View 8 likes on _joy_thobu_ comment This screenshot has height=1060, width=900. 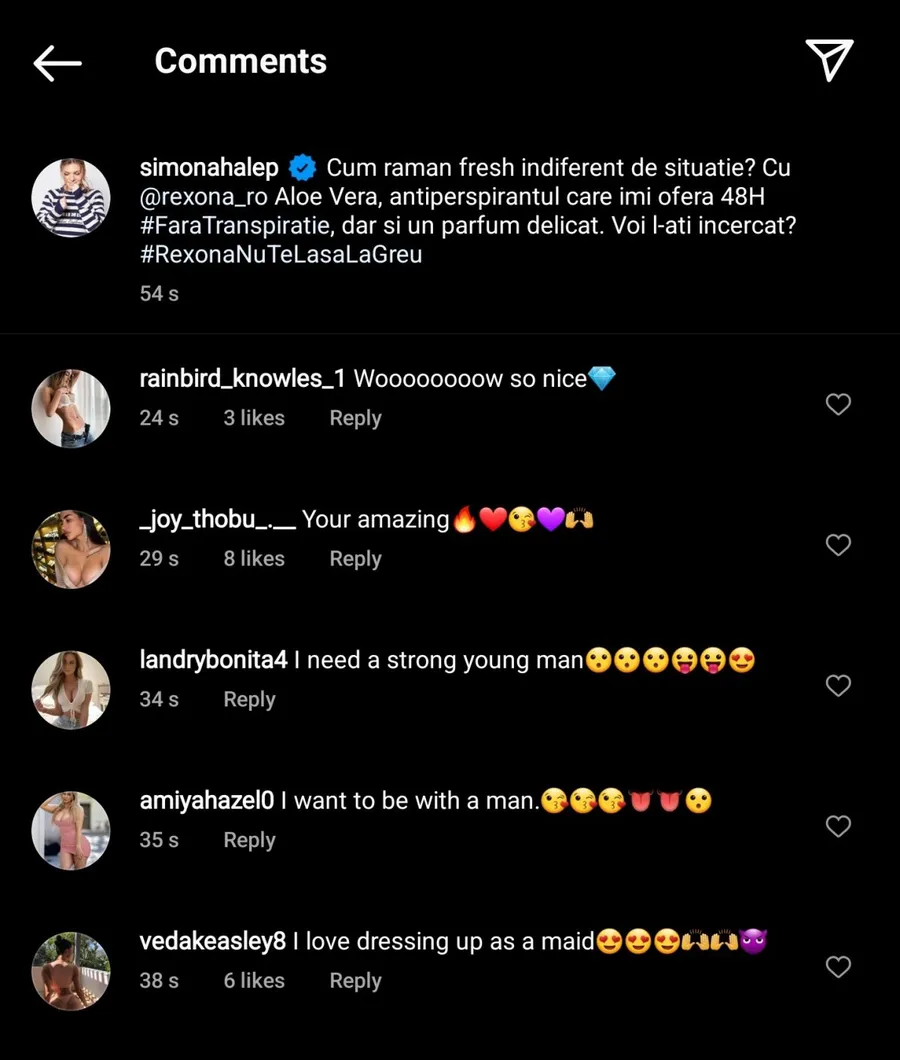(x=254, y=559)
